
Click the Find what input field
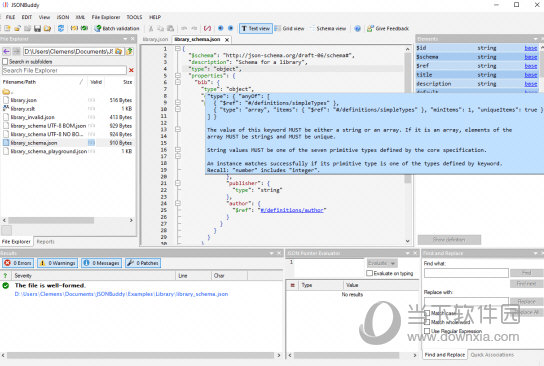pyautogui.click(x=466, y=273)
